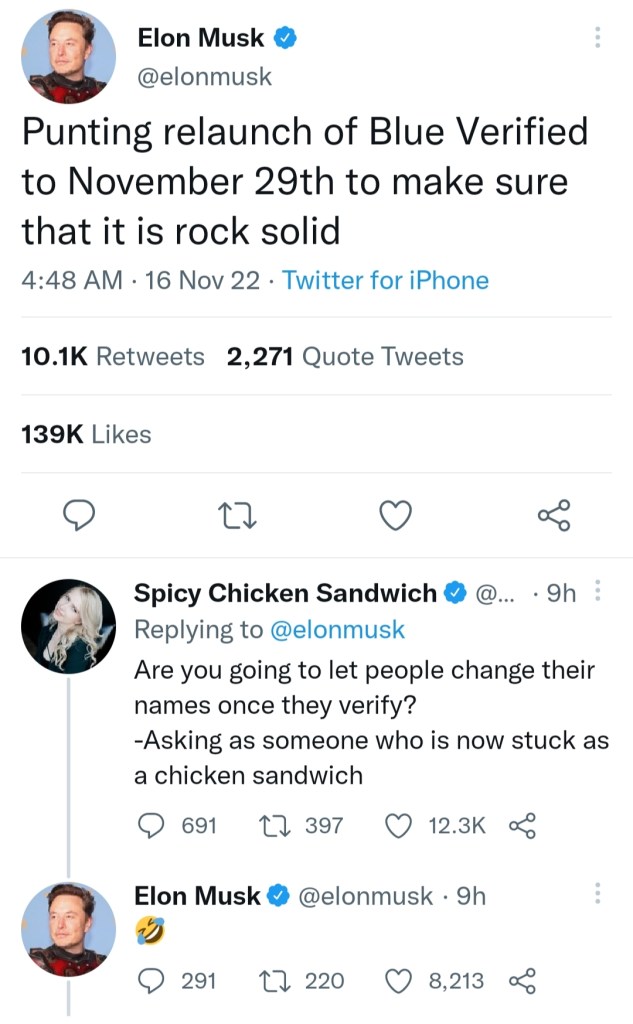633x1024 pixels.
Task: View the 10.1K Retweets list
Action: click(x=112, y=357)
